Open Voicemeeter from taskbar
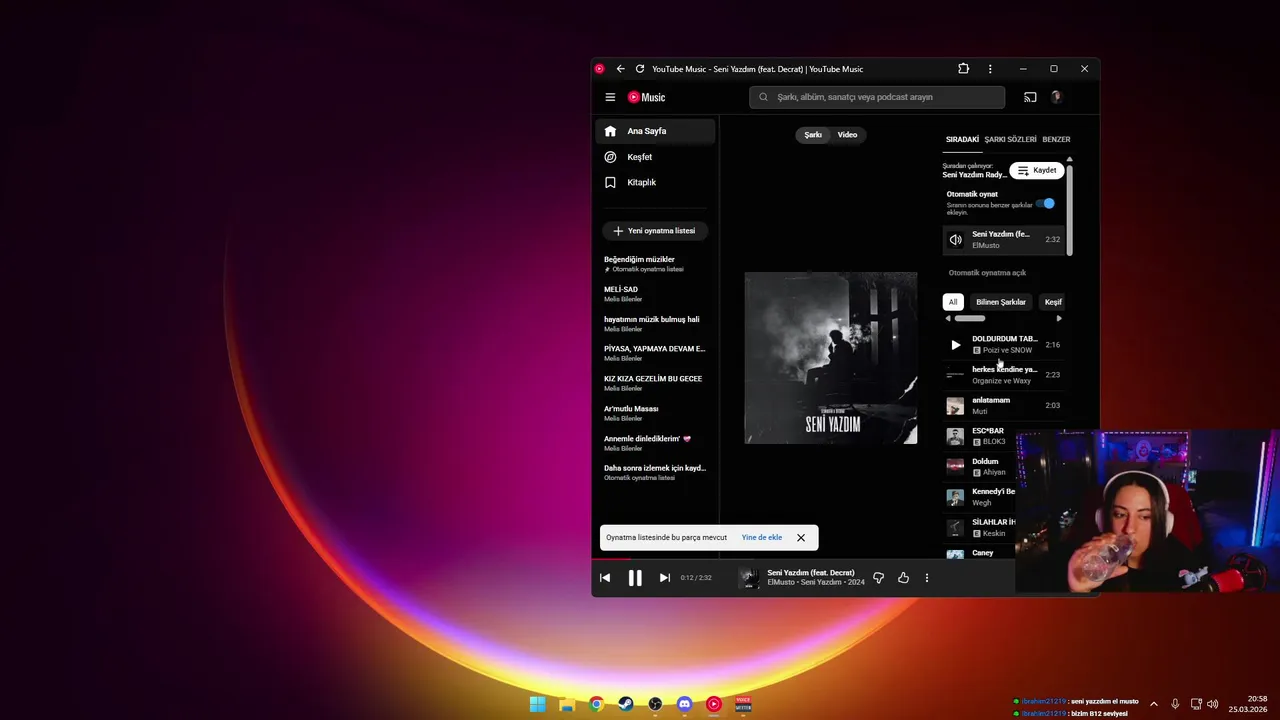 pos(743,704)
